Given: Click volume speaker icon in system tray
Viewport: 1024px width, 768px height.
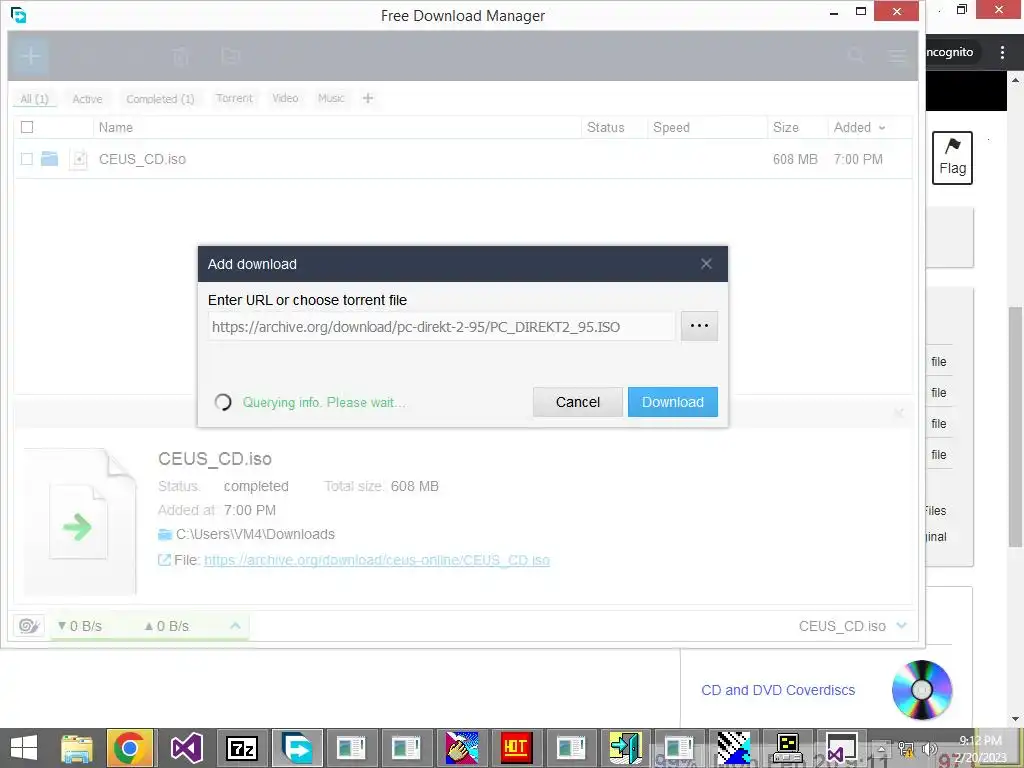Looking at the screenshot, I should pyautogui.click(x=929, y=749).
